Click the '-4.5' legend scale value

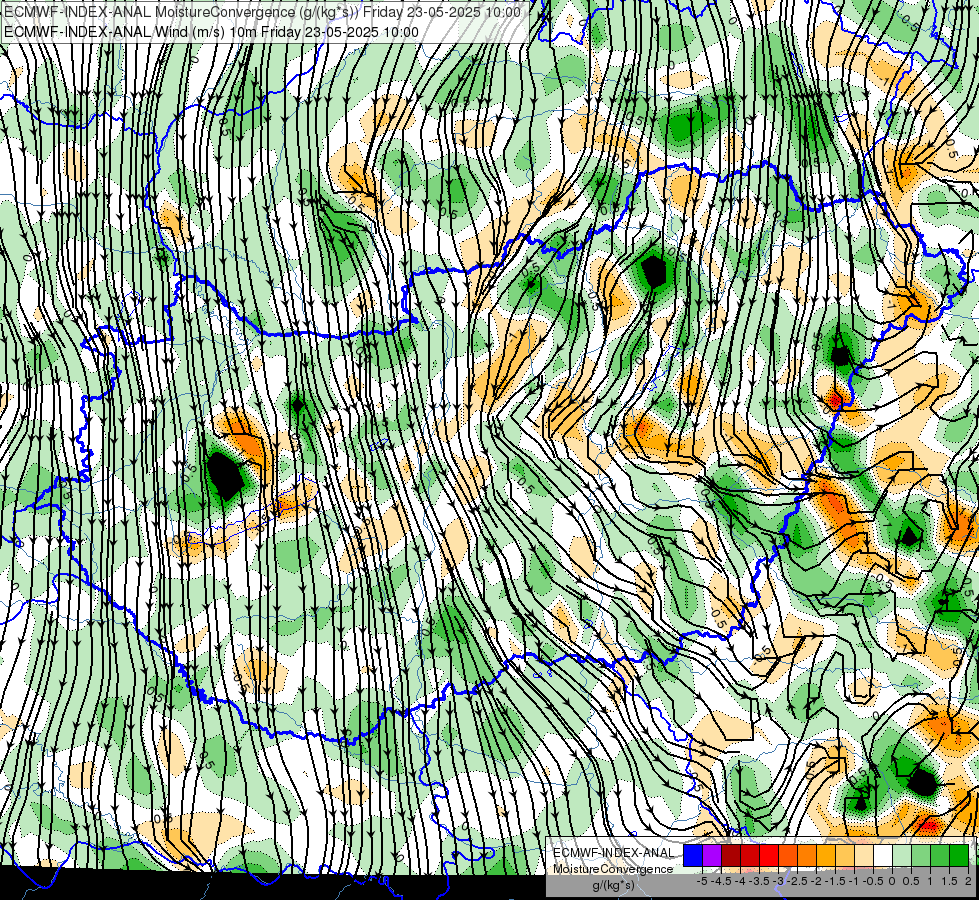pyautogui.click(x=721, y=881)
